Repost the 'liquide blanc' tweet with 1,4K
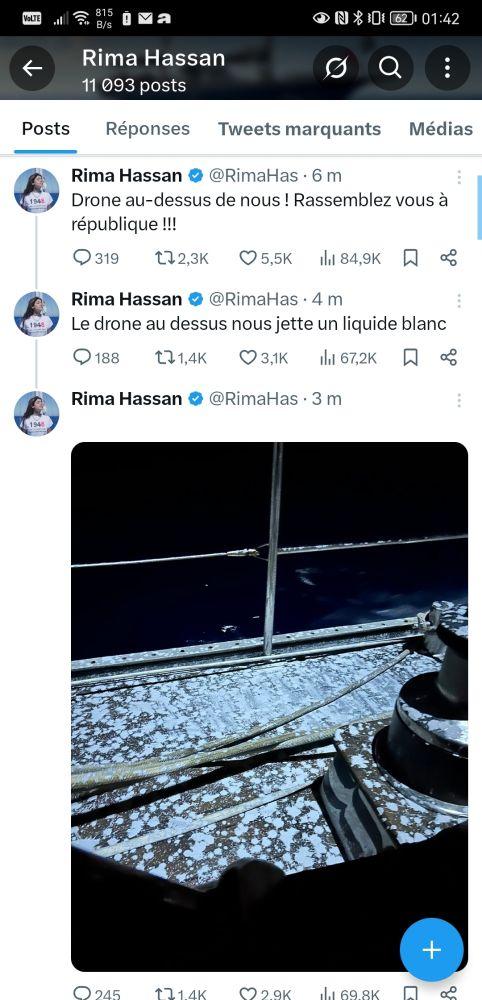The width and height of the screenshot is (482, 1000). pos(181,358)
